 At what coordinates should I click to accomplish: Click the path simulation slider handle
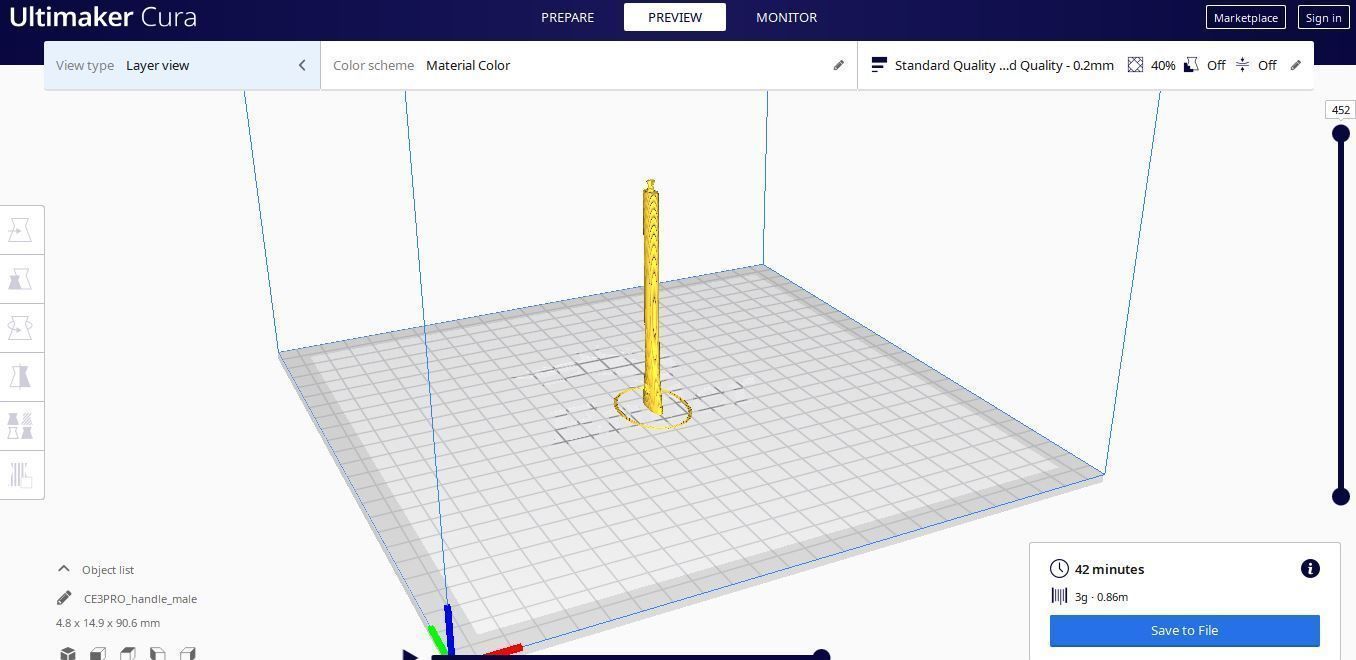pos(821,655)
